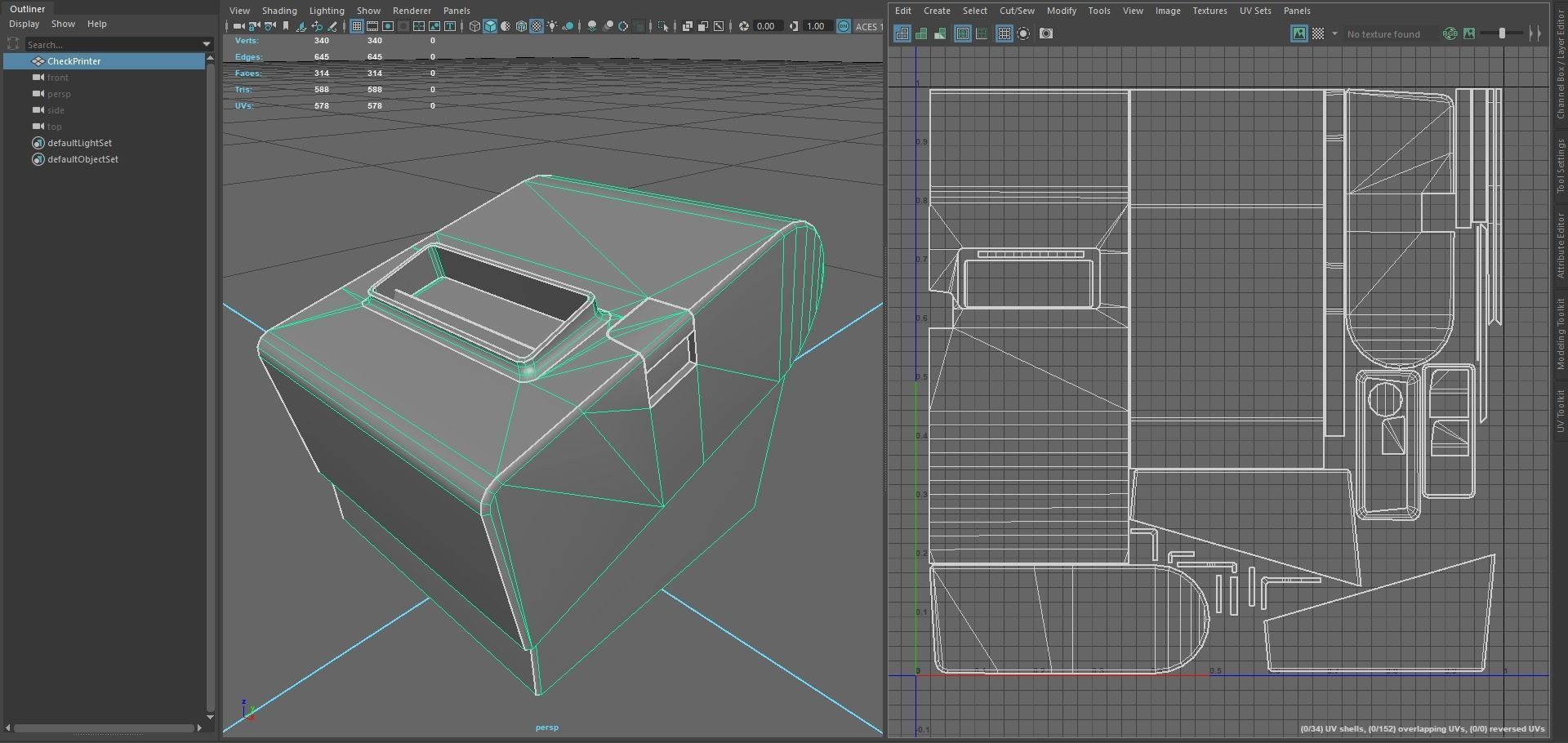Click the UV distortion shader icon

tap(940, 33)
